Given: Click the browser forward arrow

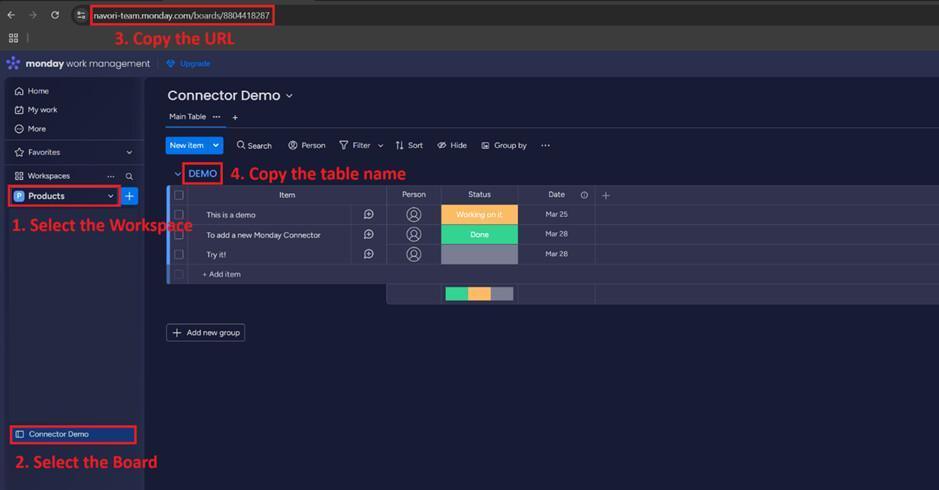Looking at the screenshot, I should 33,15.
